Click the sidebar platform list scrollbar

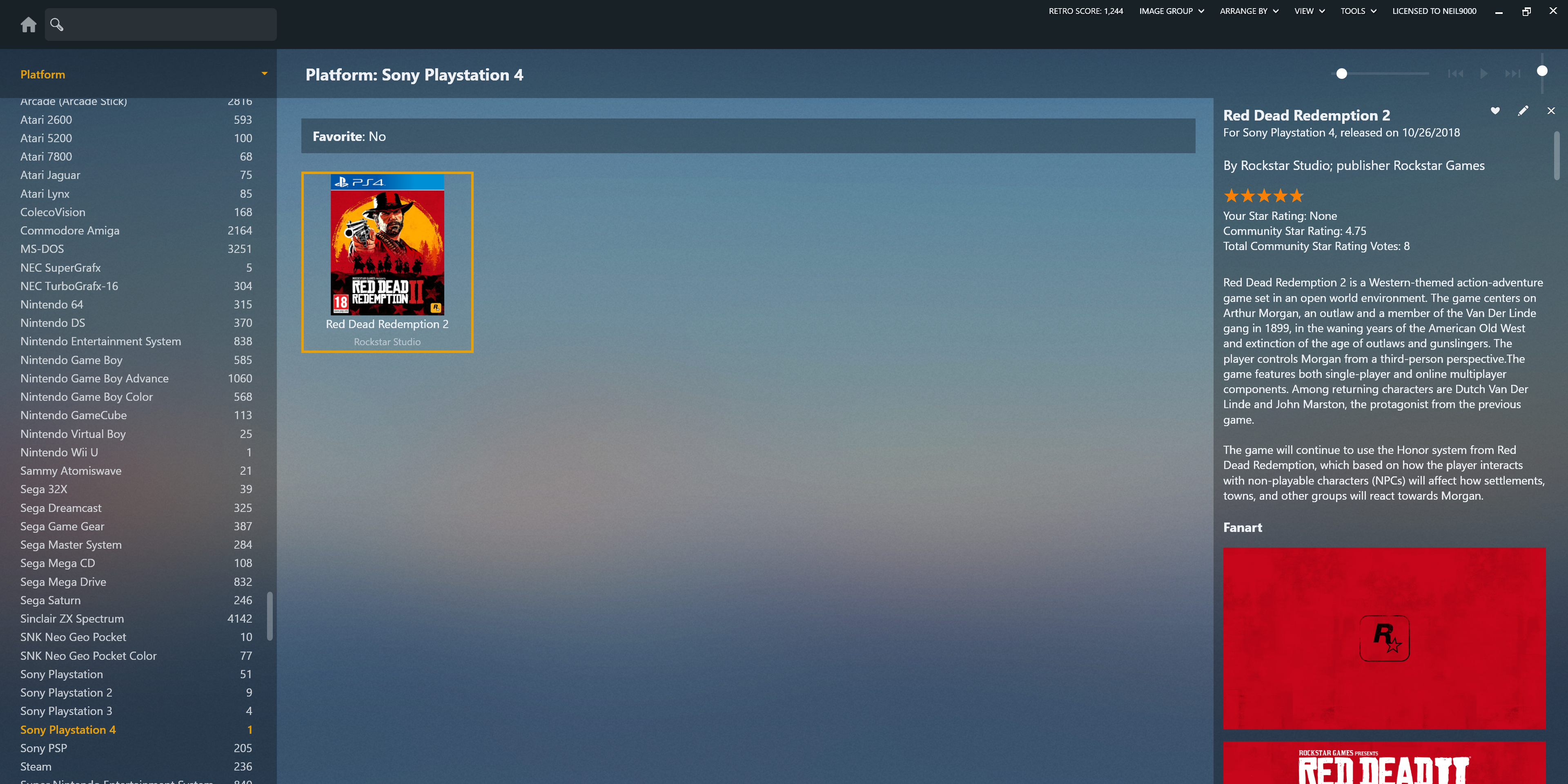pyautogui.click(x=269, y=616)
